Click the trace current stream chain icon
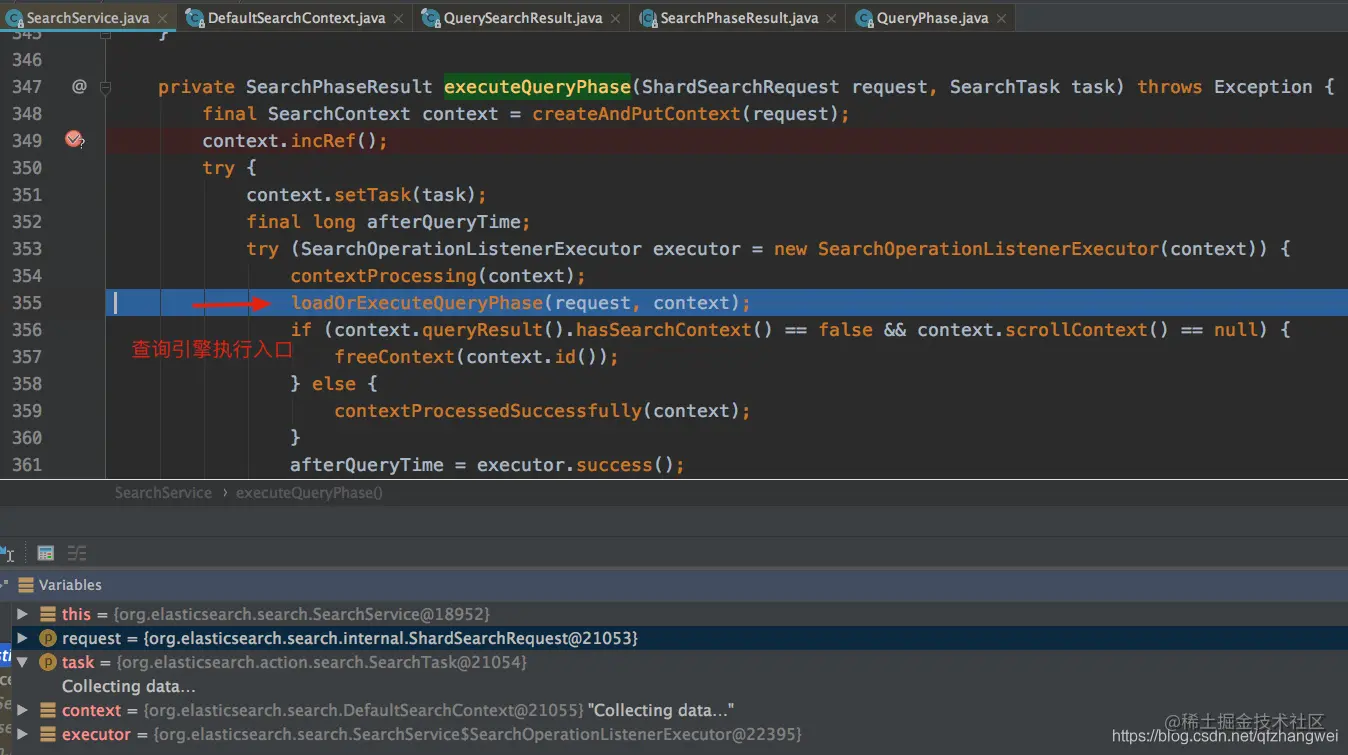 click(76, 553)
